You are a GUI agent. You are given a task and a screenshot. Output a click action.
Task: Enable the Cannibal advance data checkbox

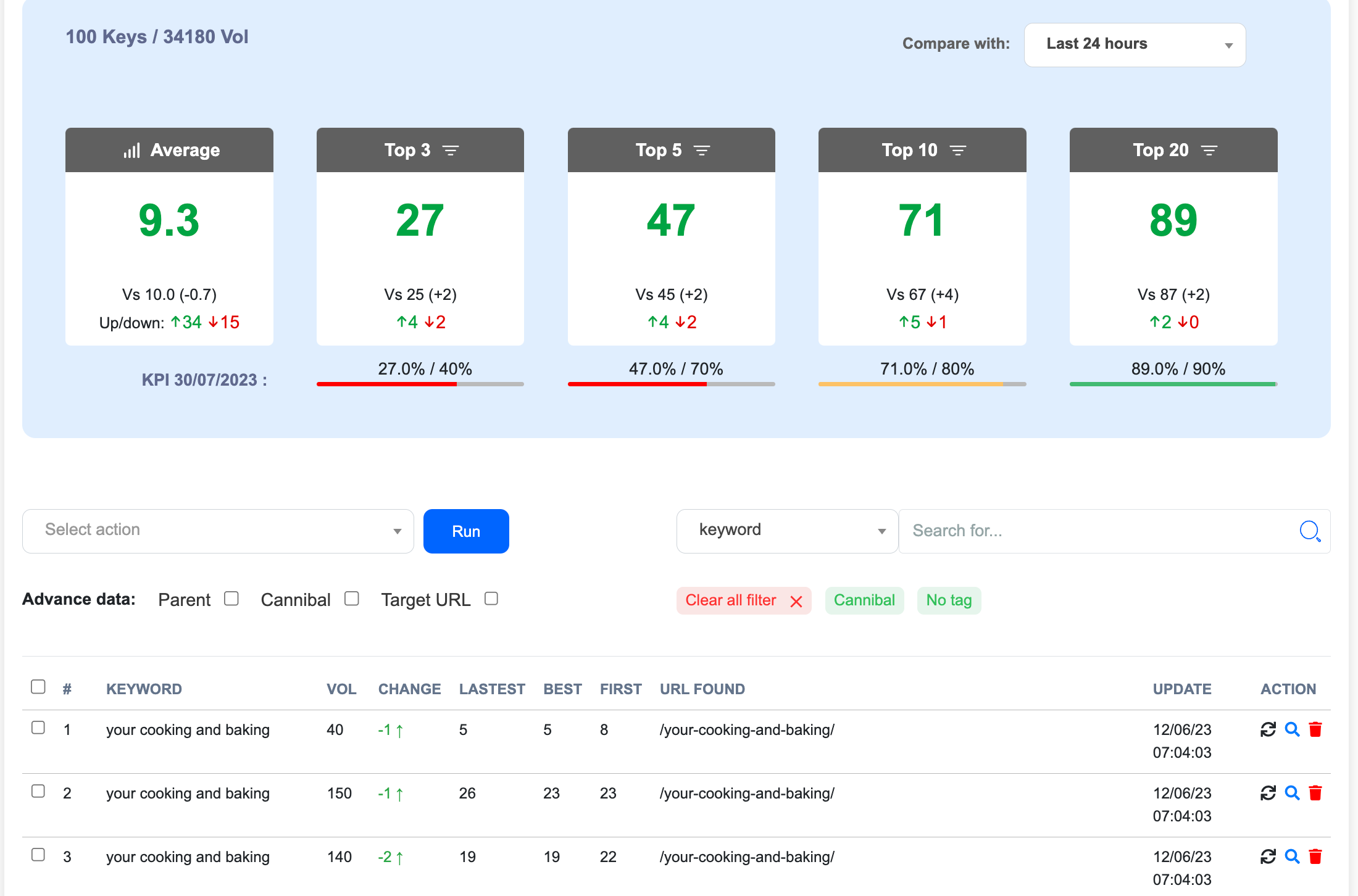tap(352, 599)
